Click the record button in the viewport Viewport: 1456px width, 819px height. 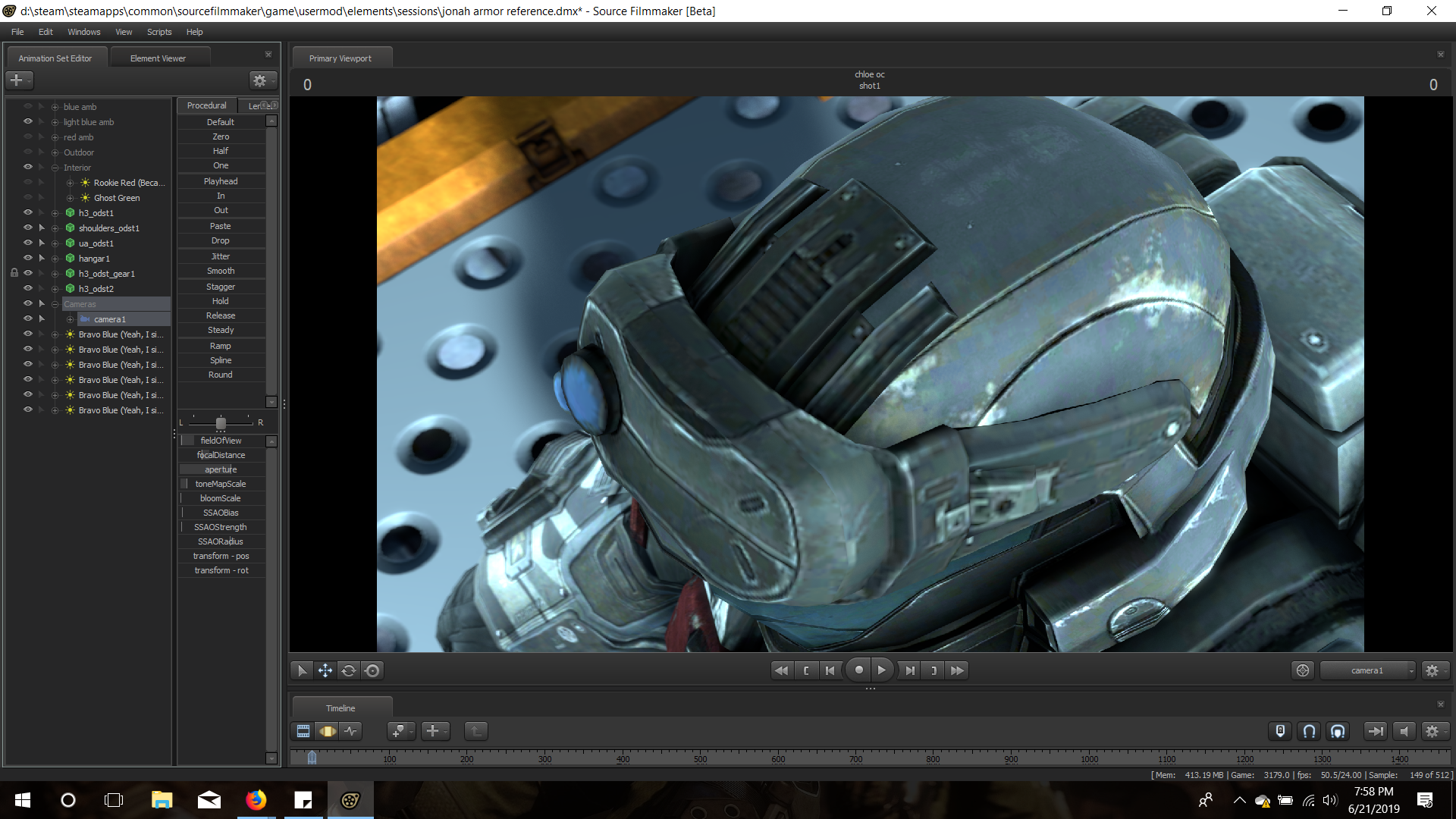click(x=858, y=670)
